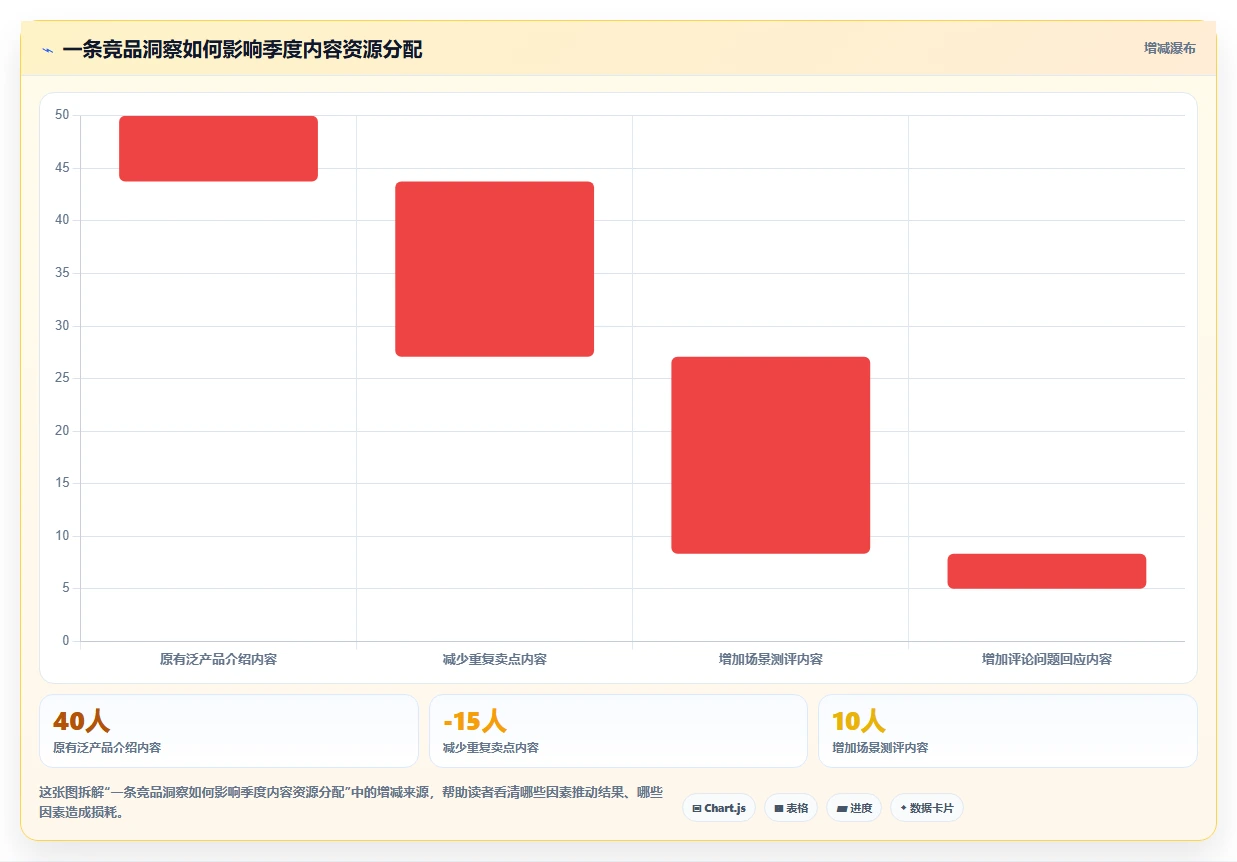Click the y-axis value 10

click(x=62, y=536)
